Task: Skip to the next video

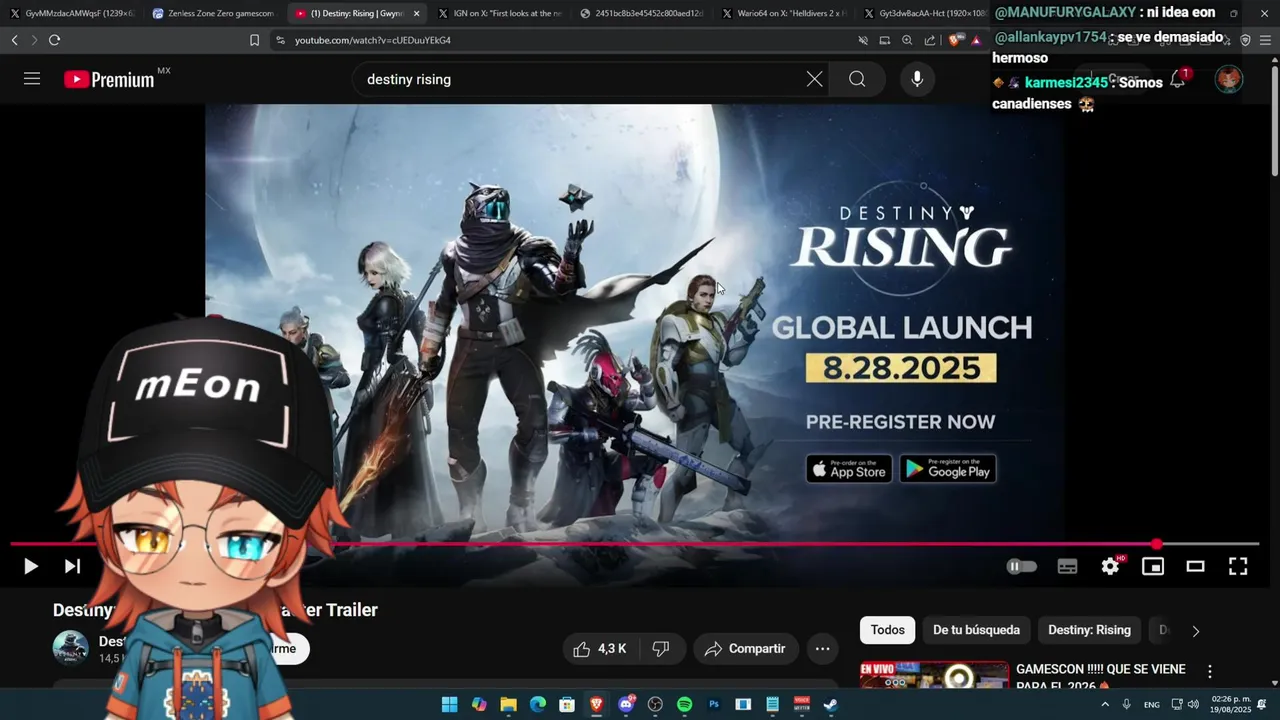Action: [72, 566]
